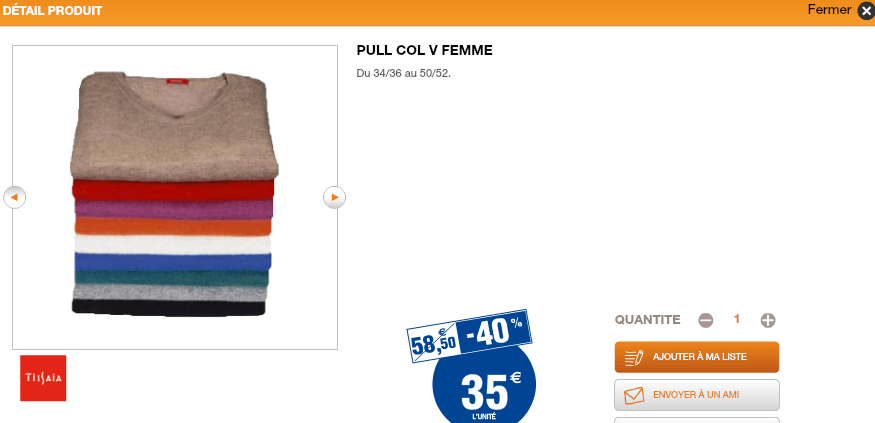
Task: Click the Fermer label
Action: coord(829,9)
